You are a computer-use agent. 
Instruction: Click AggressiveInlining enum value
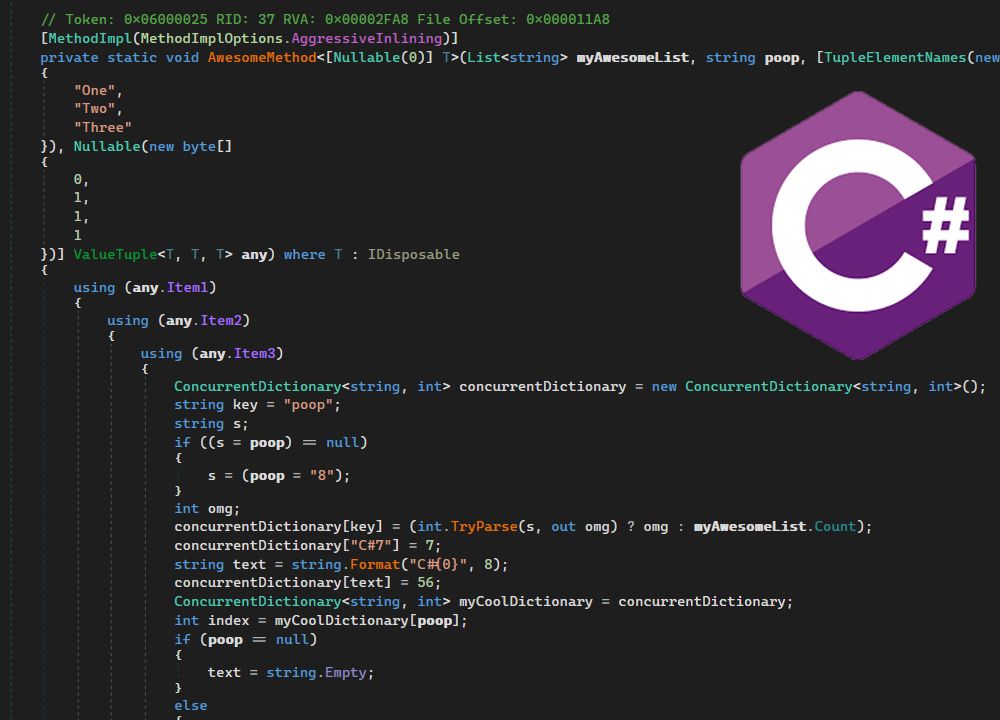(367, 38)
